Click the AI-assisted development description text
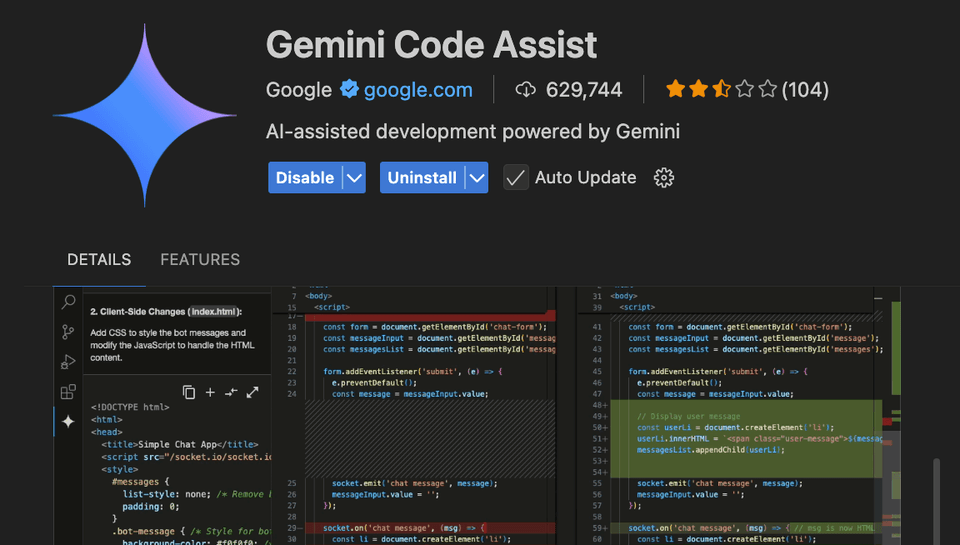 pyautogui.click(x=473, y=132)
